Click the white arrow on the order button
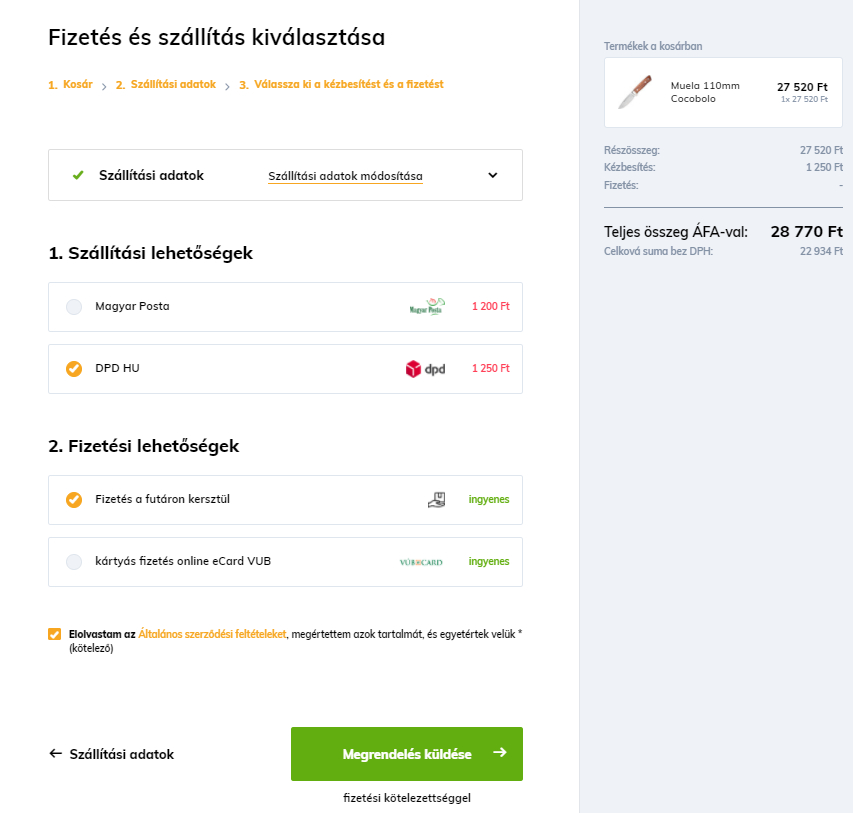 [500, 752]
